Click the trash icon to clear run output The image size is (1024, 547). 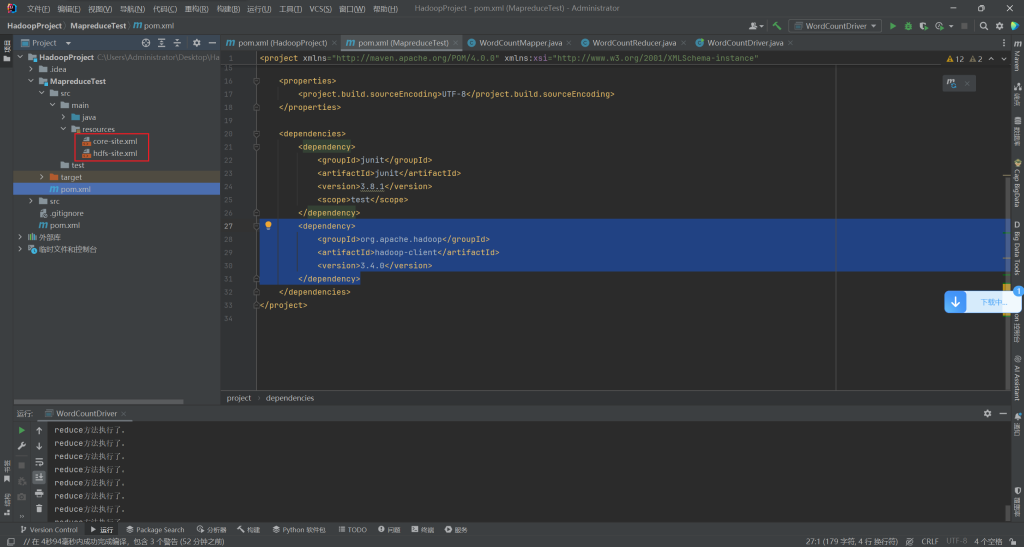(x=39, y=509)
